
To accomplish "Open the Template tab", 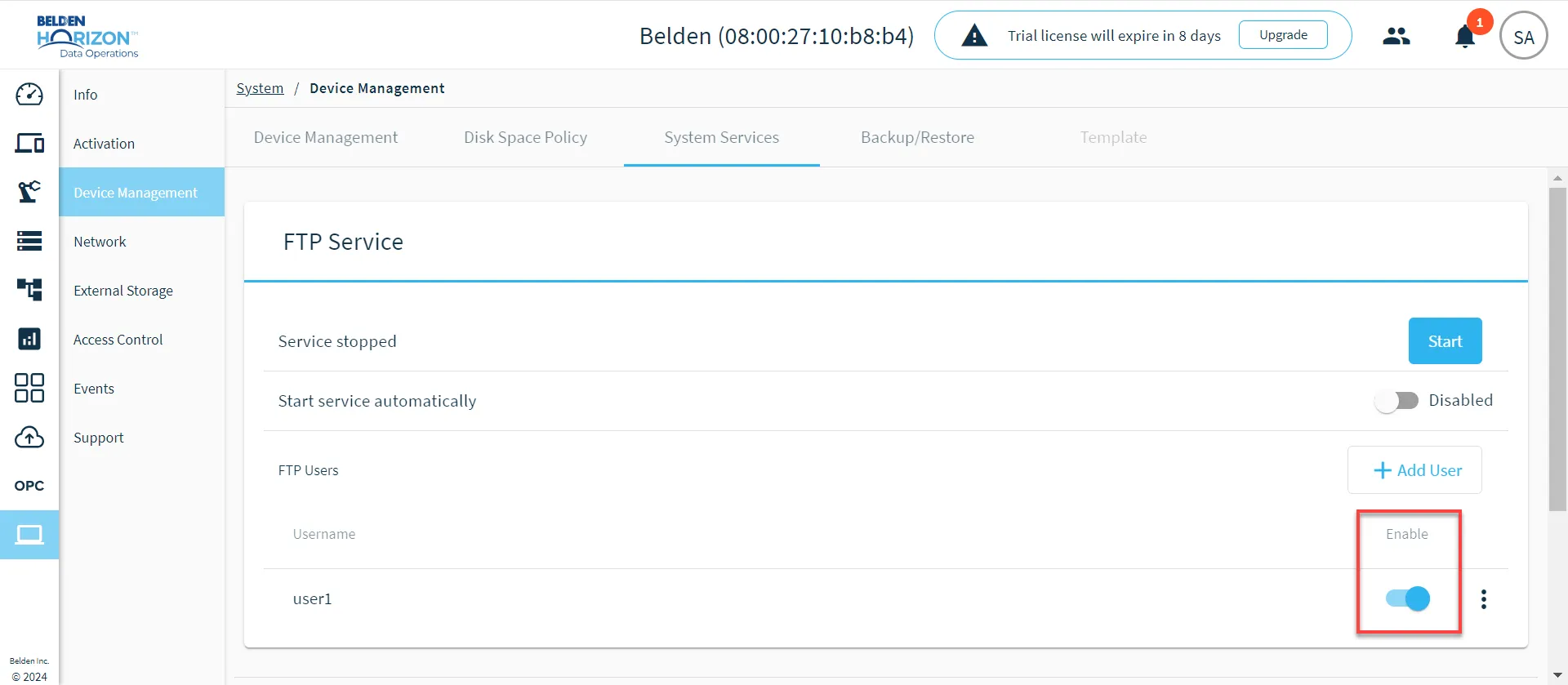I will click(x=1114, y=137).
